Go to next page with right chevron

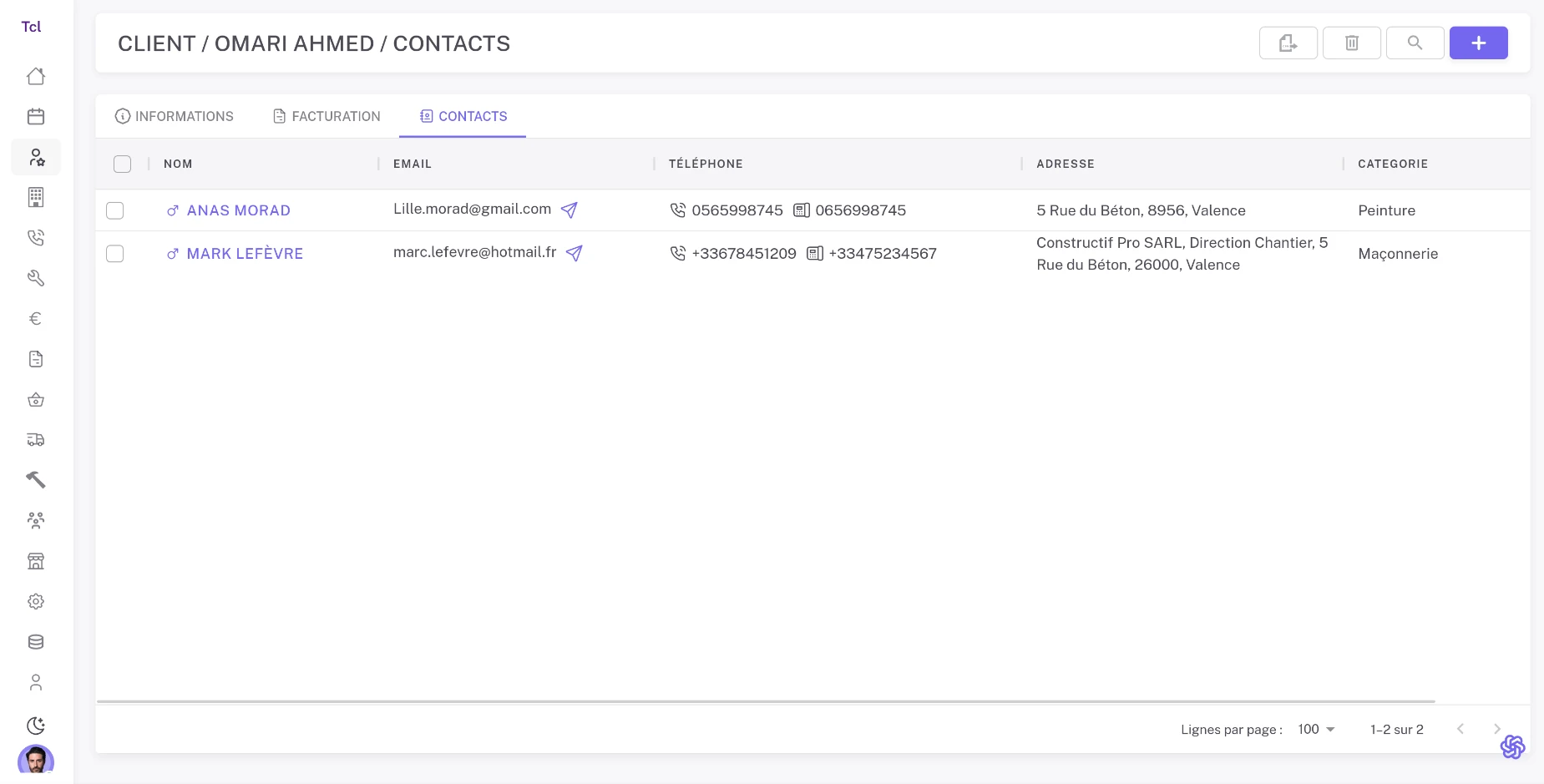coord(1499,729)
